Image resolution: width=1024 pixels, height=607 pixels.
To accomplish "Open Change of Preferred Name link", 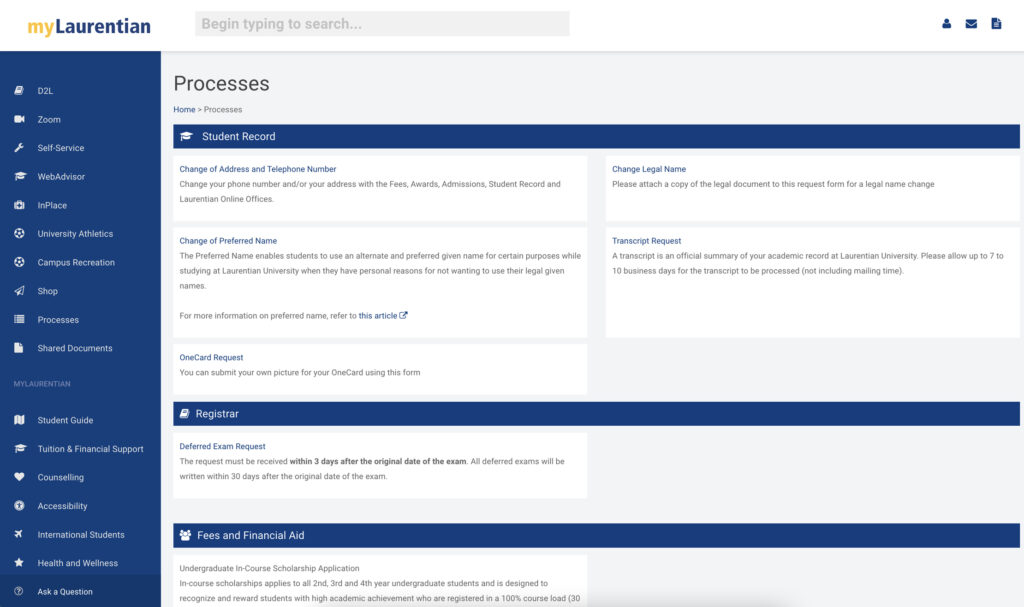I will pos(228,241).
